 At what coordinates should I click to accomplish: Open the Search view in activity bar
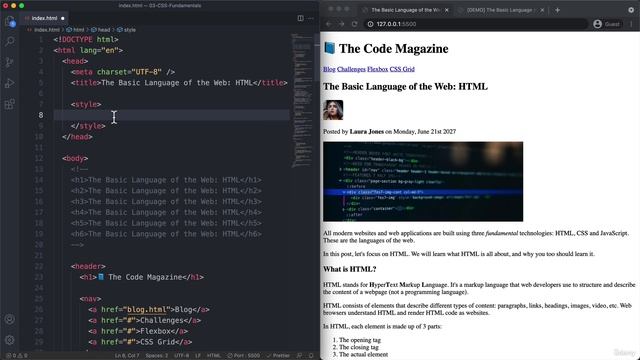click(x=10, y=41)
